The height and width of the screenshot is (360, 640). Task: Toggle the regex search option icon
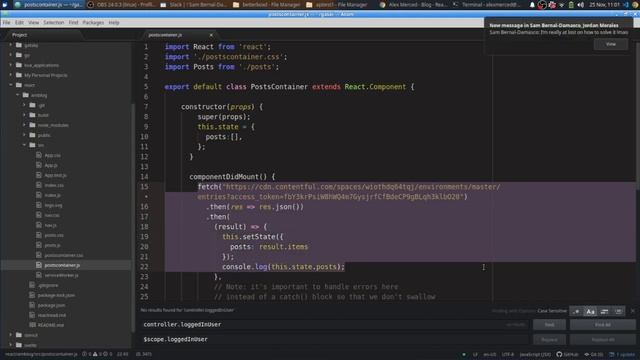coord(576,311)
